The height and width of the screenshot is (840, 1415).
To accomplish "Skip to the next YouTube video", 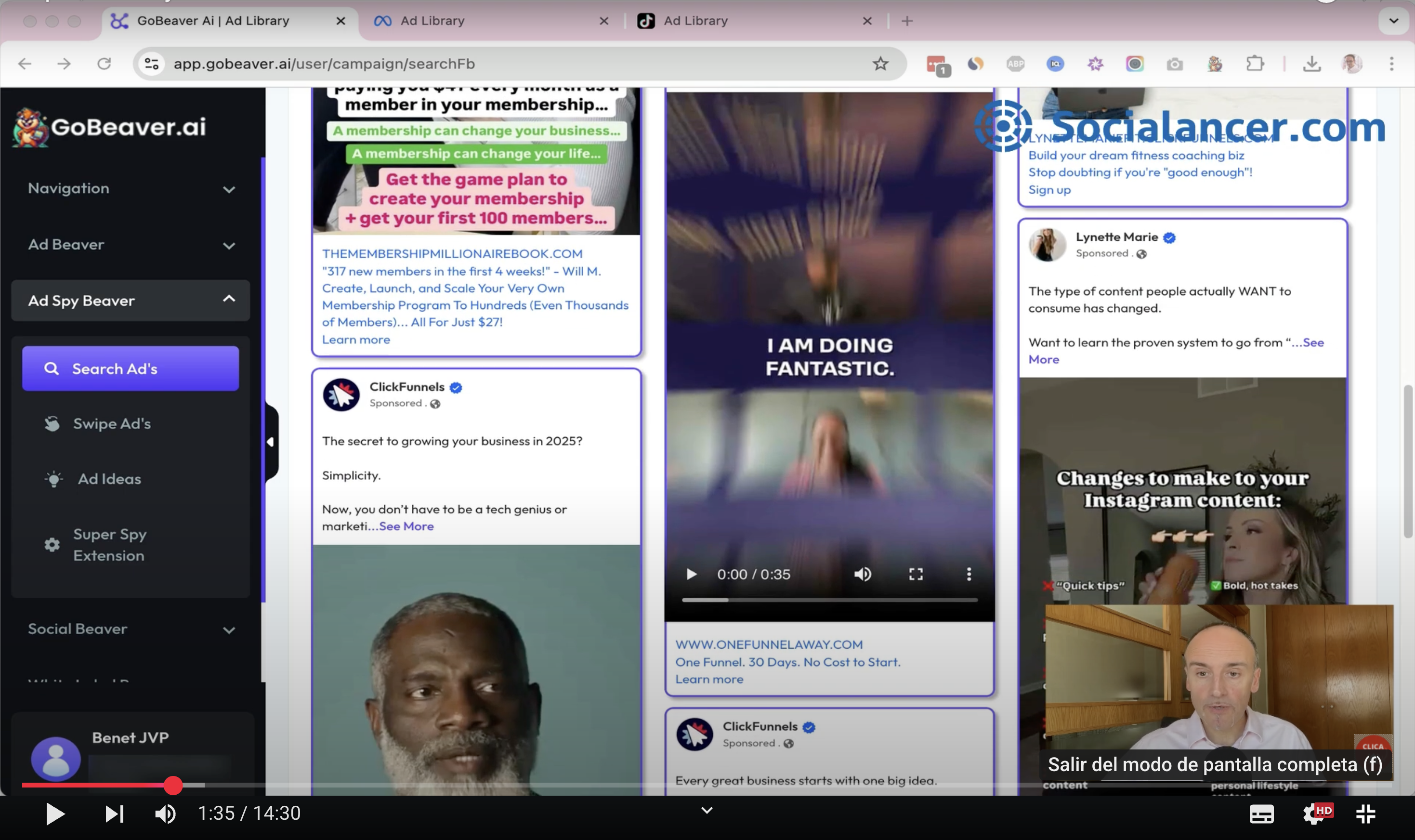I will pyautogui.click(x=114, y=814).
